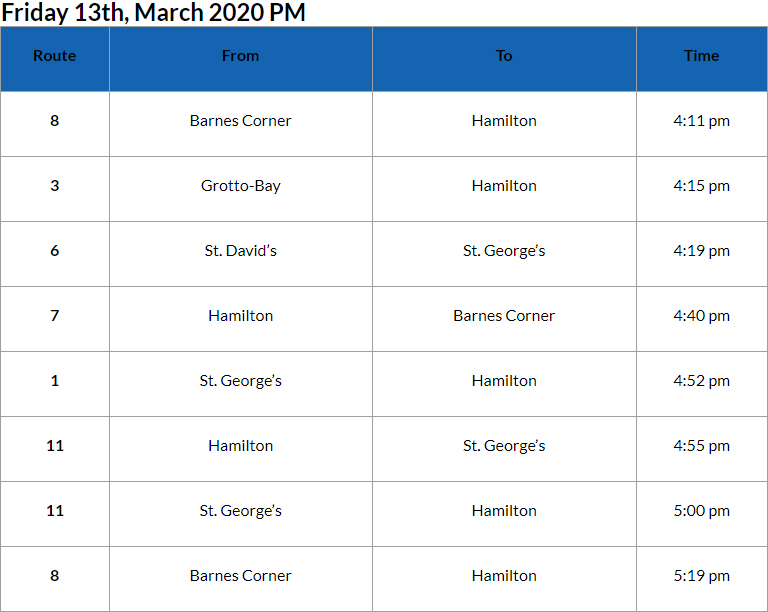Select the Grotto-Bay origin cell

240,186
